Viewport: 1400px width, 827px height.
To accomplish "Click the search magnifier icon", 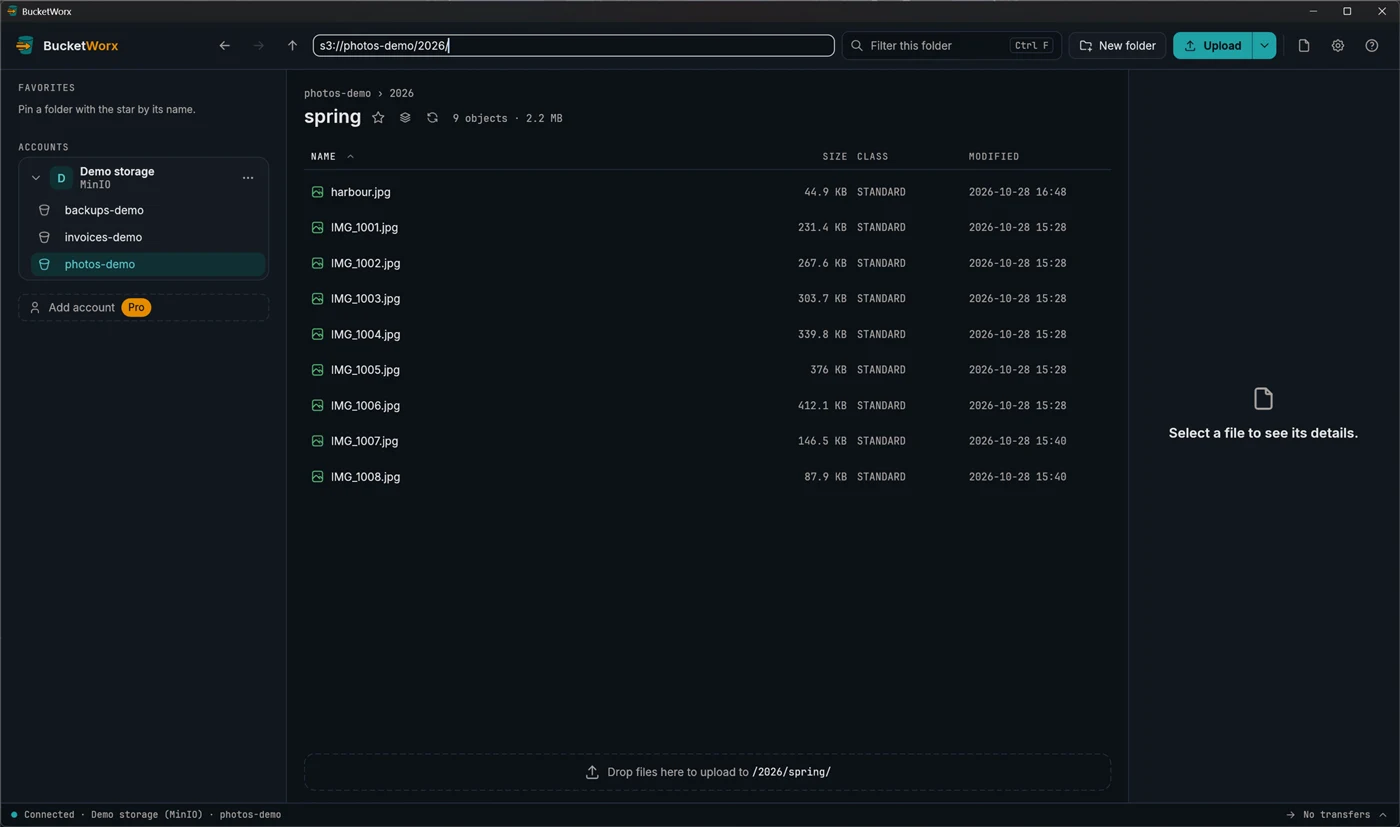I will click(x=857, y=46).
